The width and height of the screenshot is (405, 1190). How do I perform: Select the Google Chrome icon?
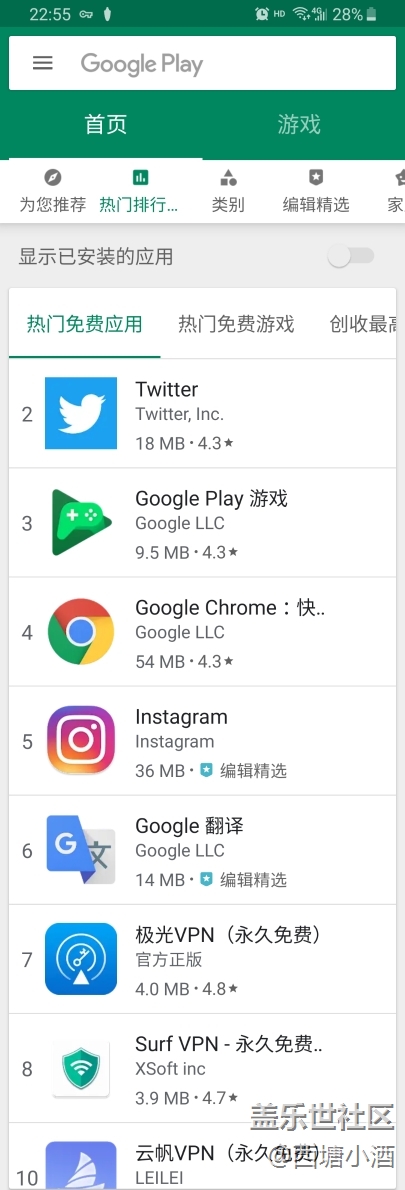pyautogui.click(x=81, y=631)
